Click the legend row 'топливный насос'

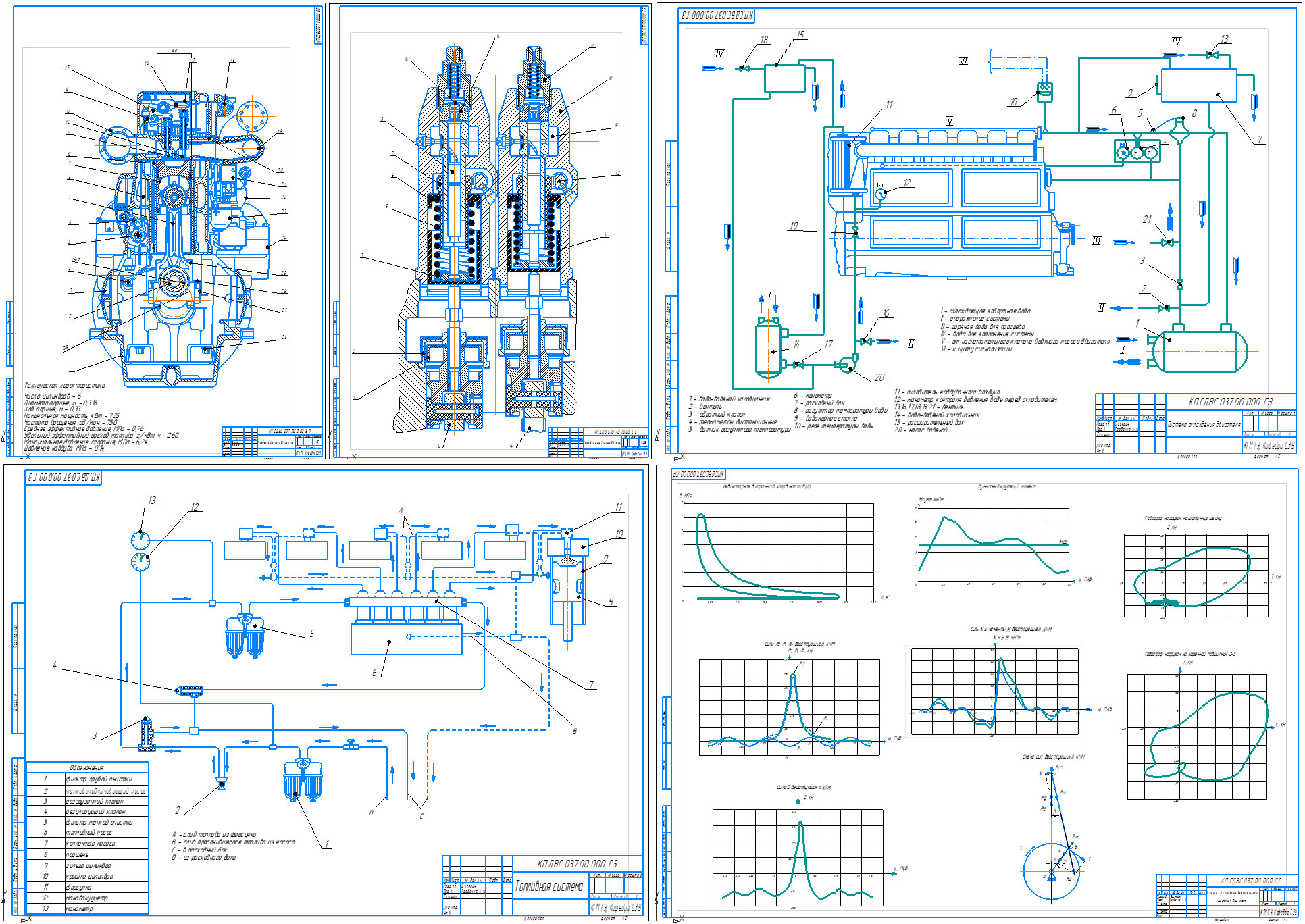pos(86,833)
